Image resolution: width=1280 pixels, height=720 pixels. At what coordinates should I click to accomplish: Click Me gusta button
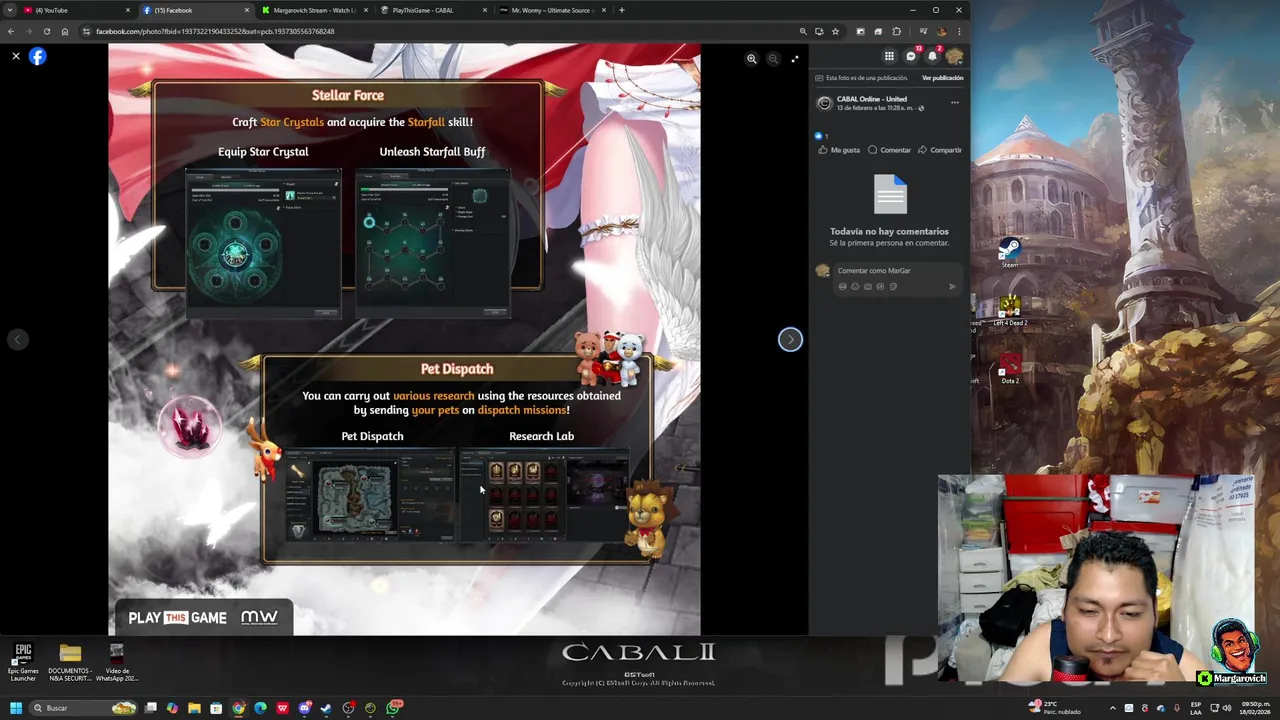(838, 150)
